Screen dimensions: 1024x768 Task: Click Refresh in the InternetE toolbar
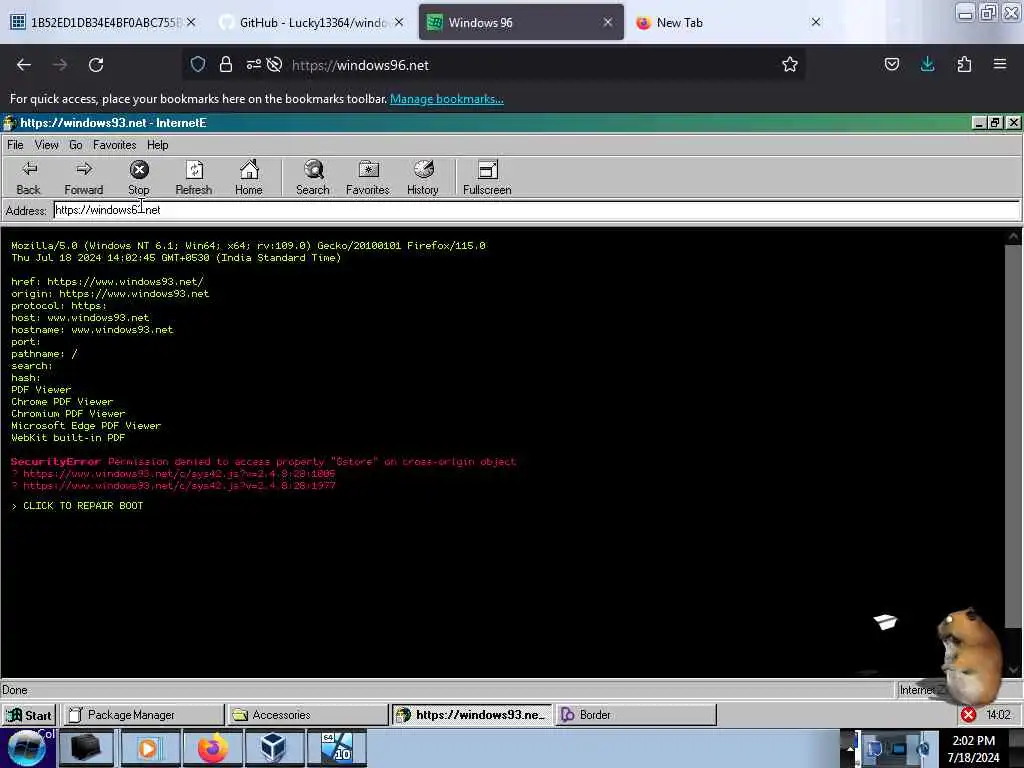click(194, 178)
